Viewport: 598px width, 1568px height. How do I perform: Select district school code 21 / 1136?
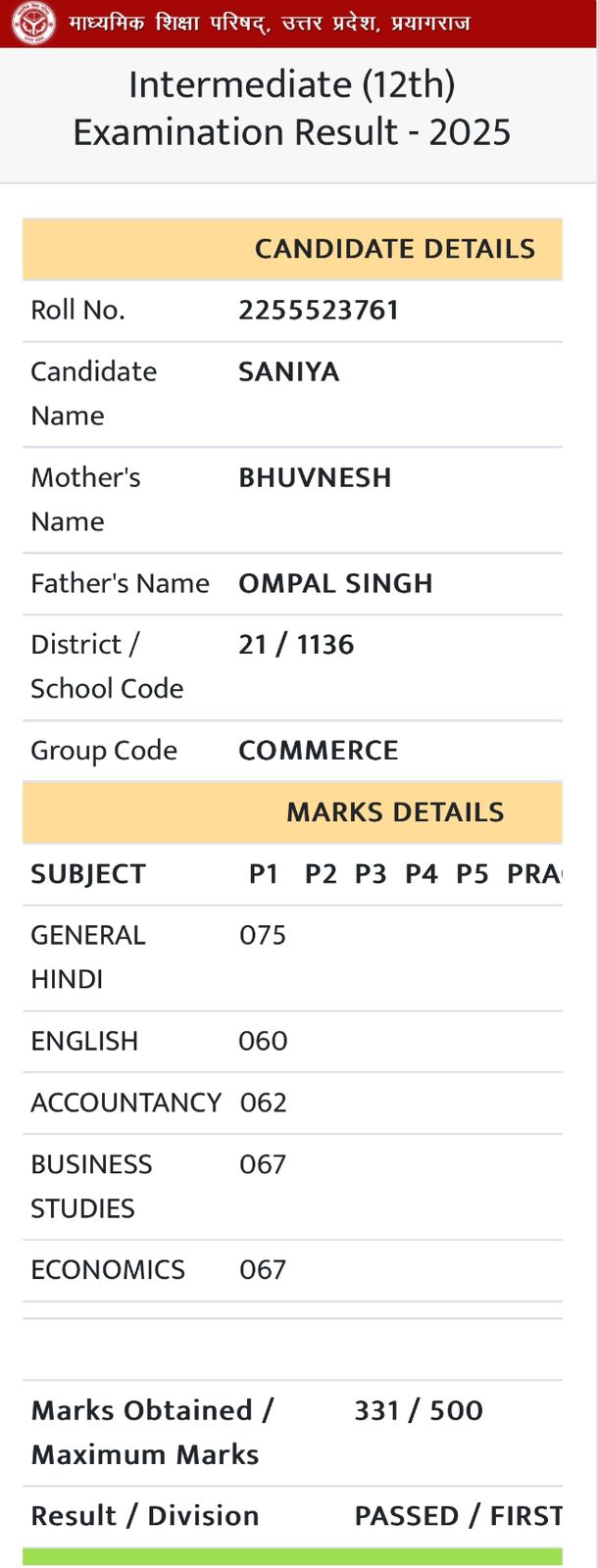(x=296, y=645)
